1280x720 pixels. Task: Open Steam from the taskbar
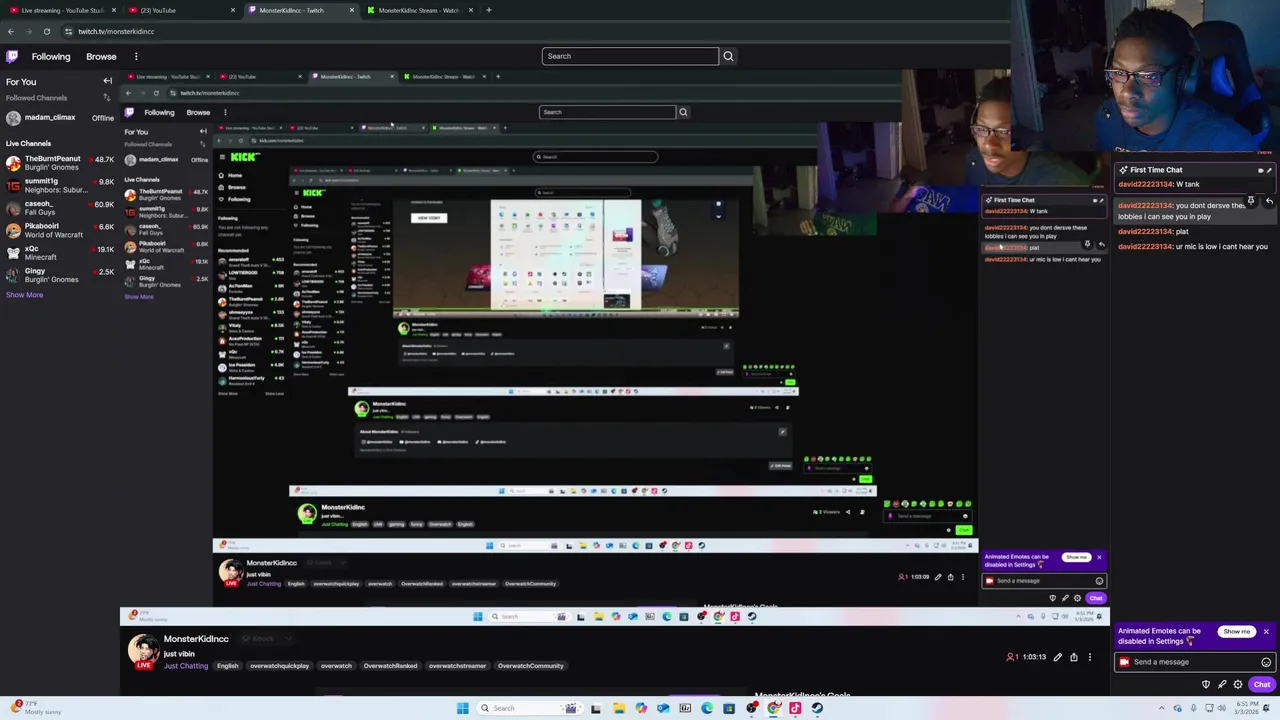click(817, 708)
